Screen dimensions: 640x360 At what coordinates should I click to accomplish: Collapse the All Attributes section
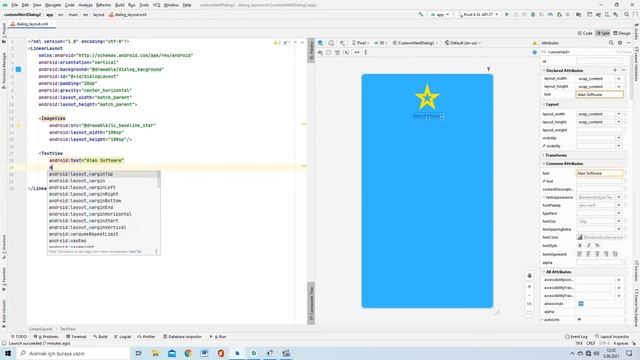[x=544, y=272]
